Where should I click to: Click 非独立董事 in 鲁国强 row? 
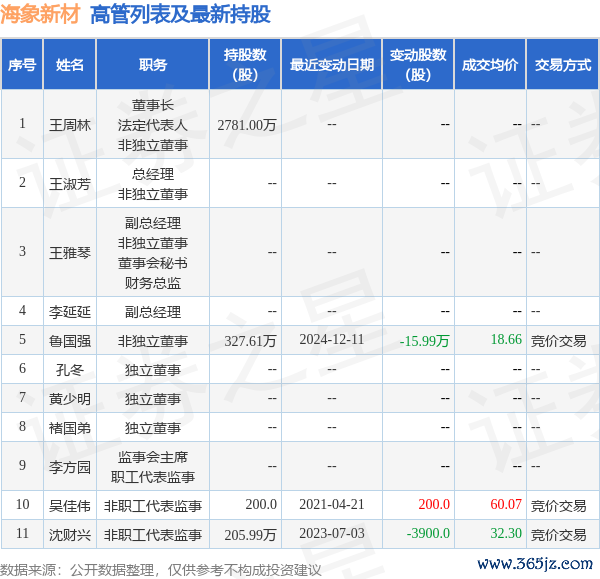click(x=153, y=340)
